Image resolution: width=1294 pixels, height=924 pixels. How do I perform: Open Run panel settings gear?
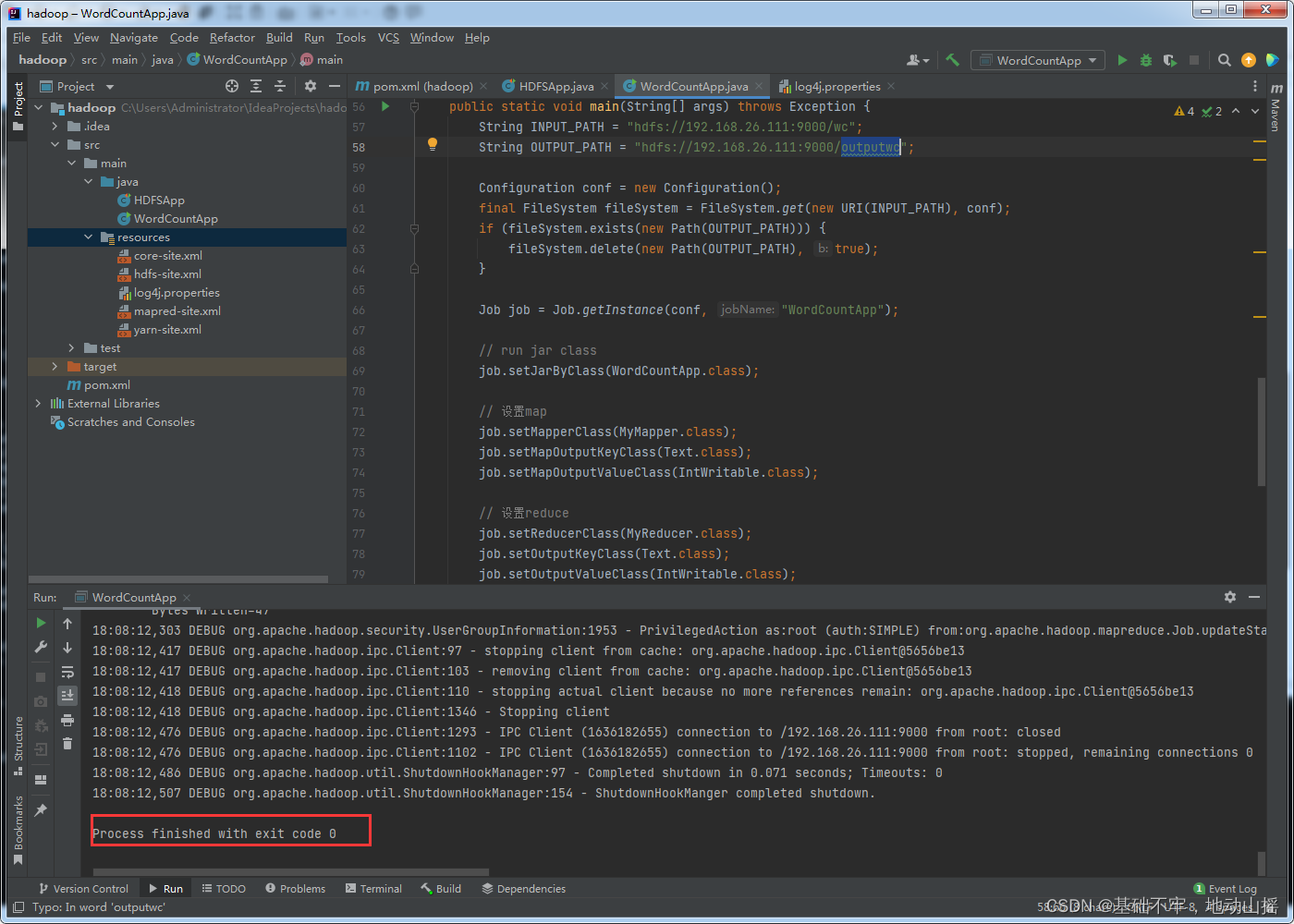[1230, 597]
